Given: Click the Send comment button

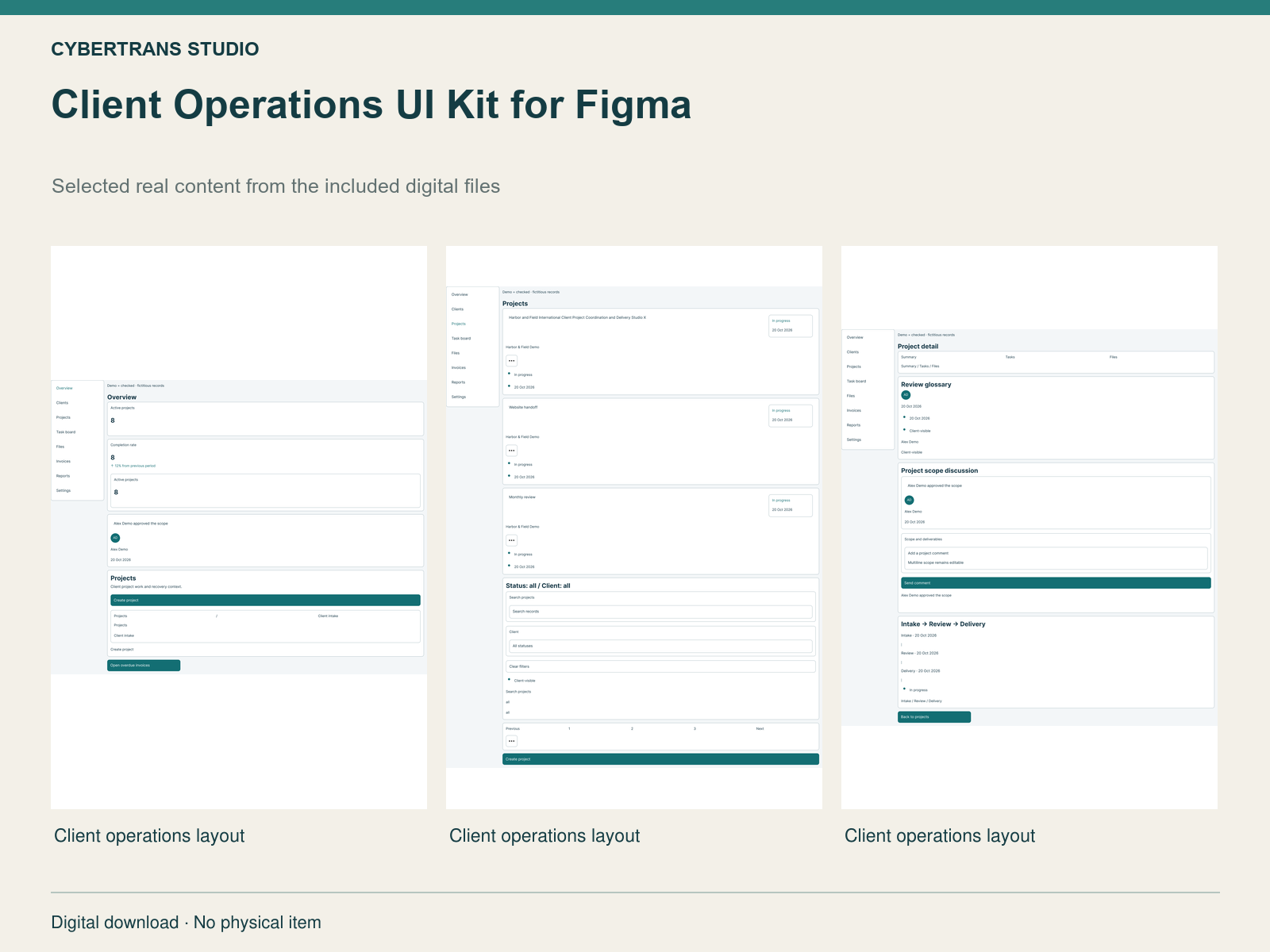Looking at the screenshot, I should tap(1056, 583).
